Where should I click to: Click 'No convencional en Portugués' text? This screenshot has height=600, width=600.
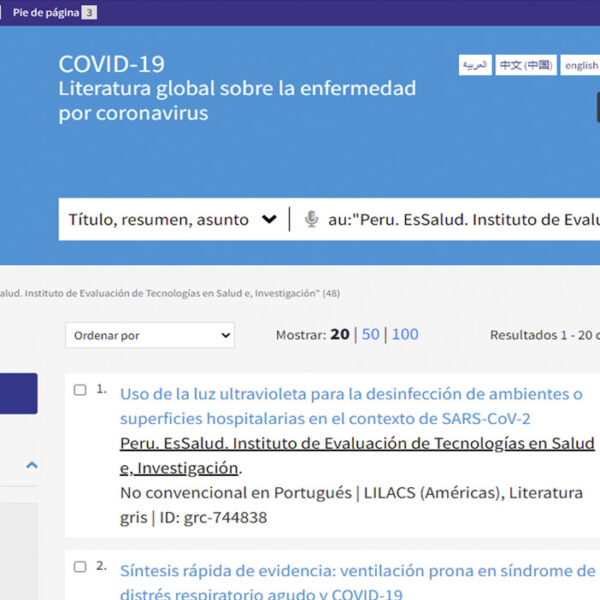pos(236,493)
